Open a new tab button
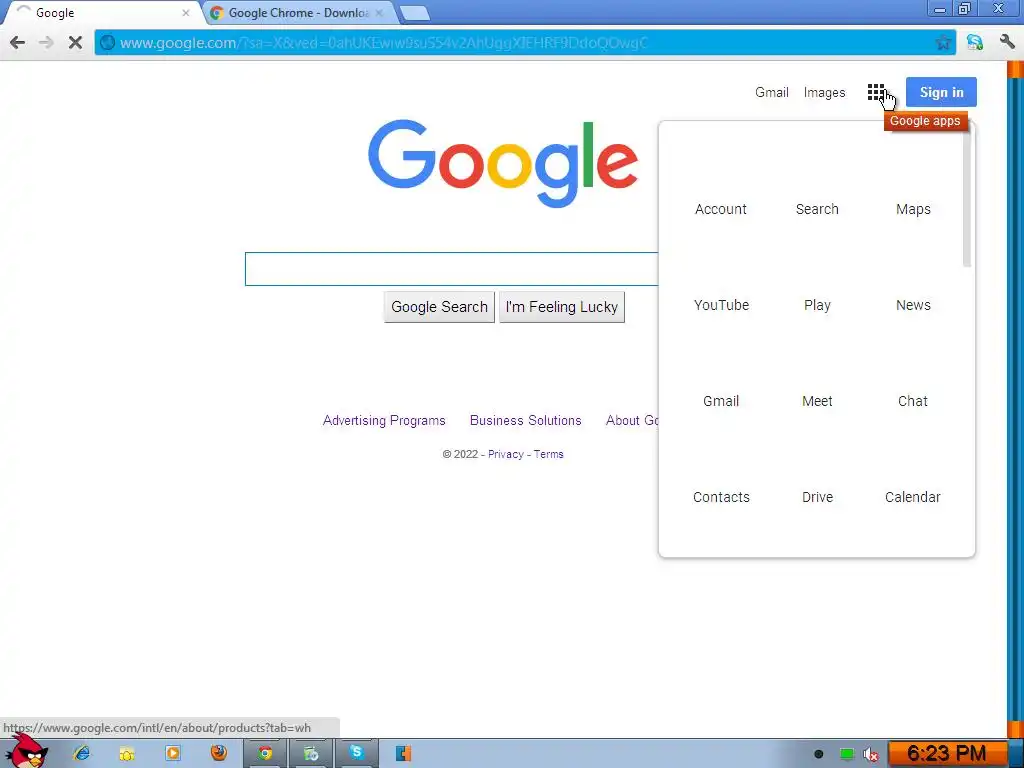The image size is (1024, 768). [x=414, y=13]
